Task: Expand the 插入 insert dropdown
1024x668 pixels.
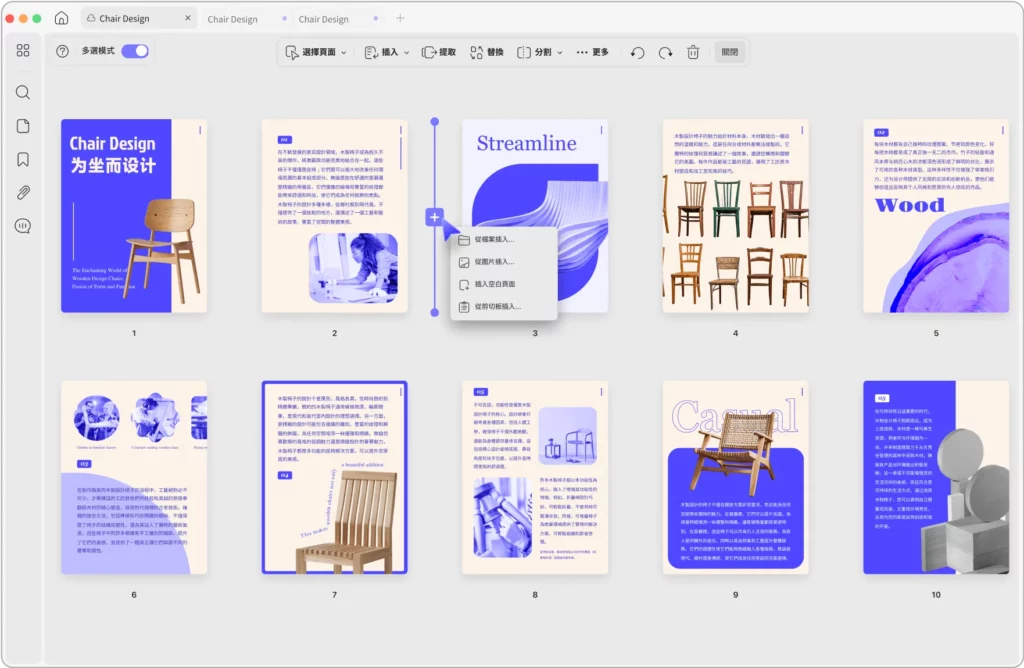Action: tap(385, 52)
